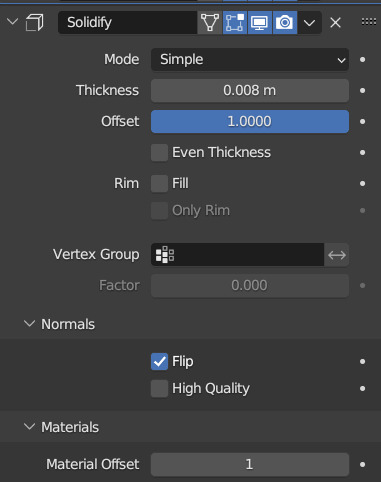Click the drag handle grip icon

coord(369,22)
